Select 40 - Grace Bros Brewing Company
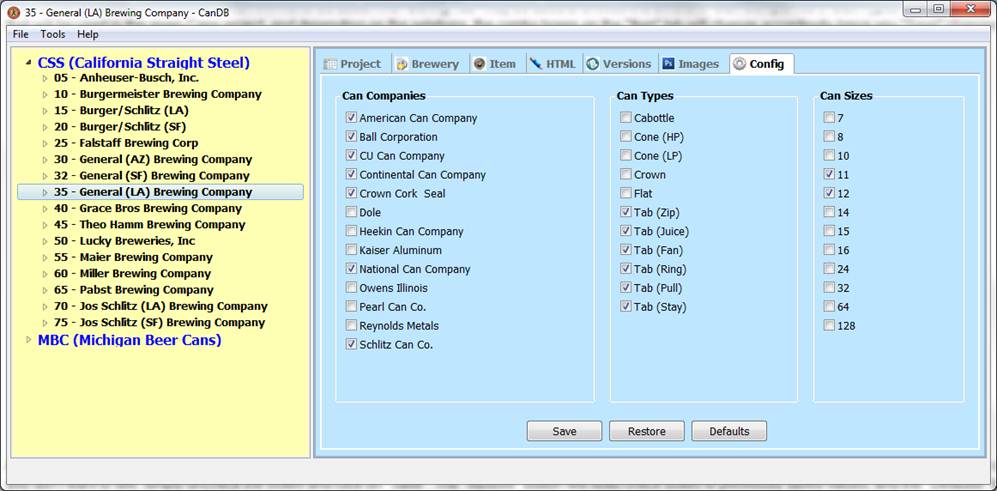This screenshot has height=491, width=997. (x=148, y=208)
